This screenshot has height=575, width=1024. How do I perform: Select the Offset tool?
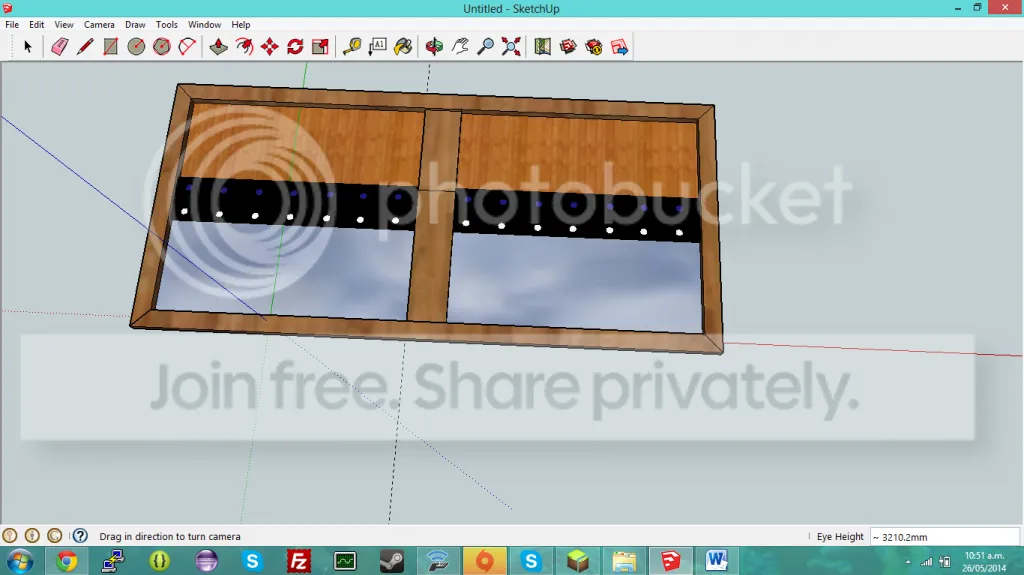[244, 46]
